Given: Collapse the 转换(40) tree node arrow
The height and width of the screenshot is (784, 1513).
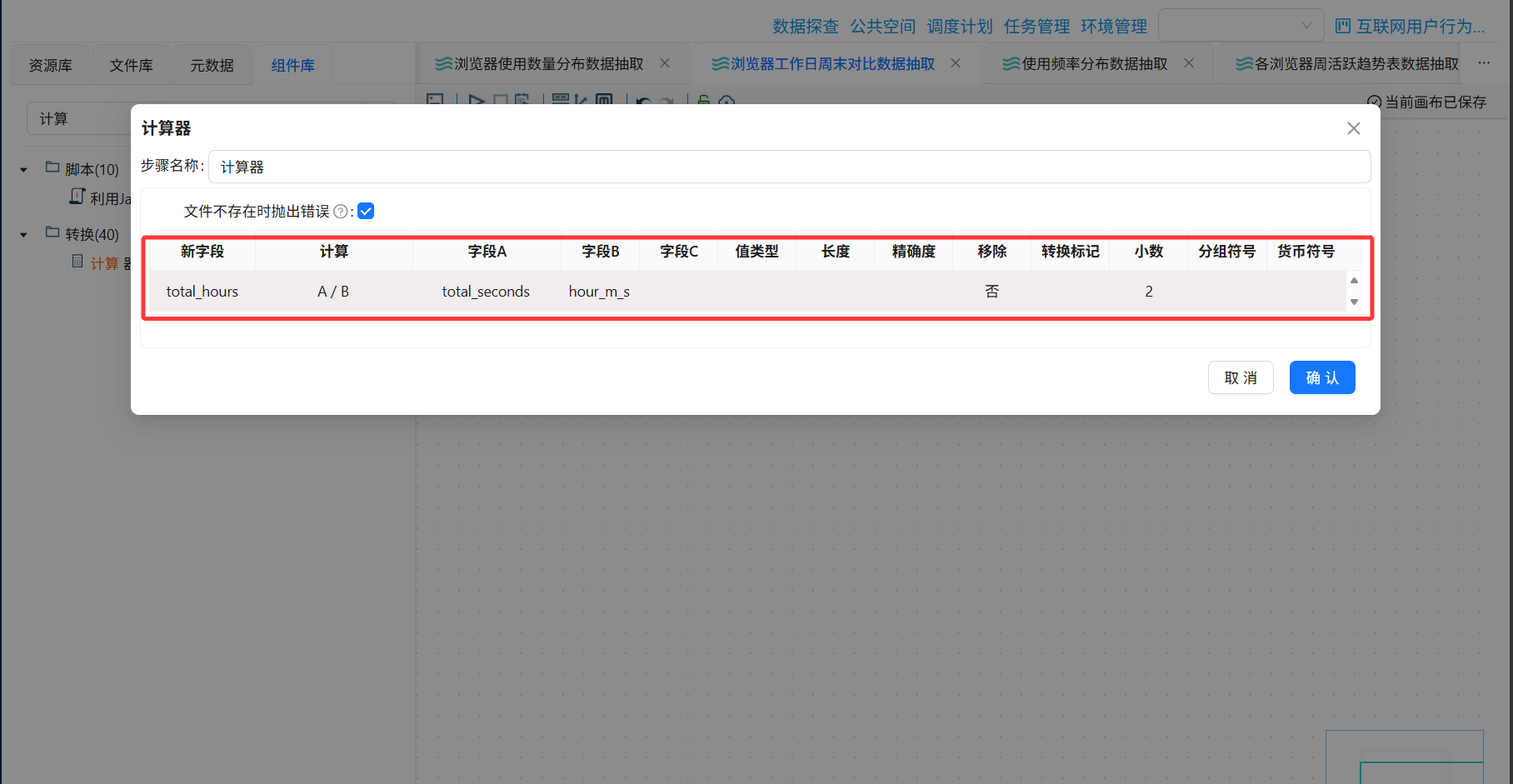Looking at the screenshot, I should 23,234.
